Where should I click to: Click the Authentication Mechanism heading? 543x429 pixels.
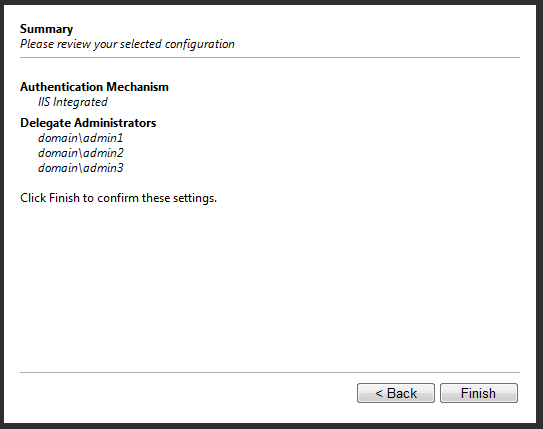tap(94, 87)
